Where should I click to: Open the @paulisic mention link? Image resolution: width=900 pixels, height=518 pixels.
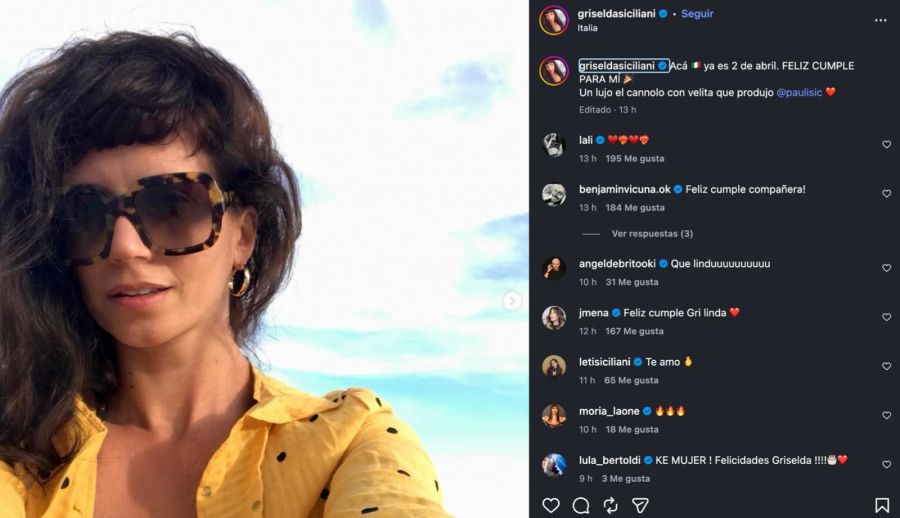tap(798, 92)
